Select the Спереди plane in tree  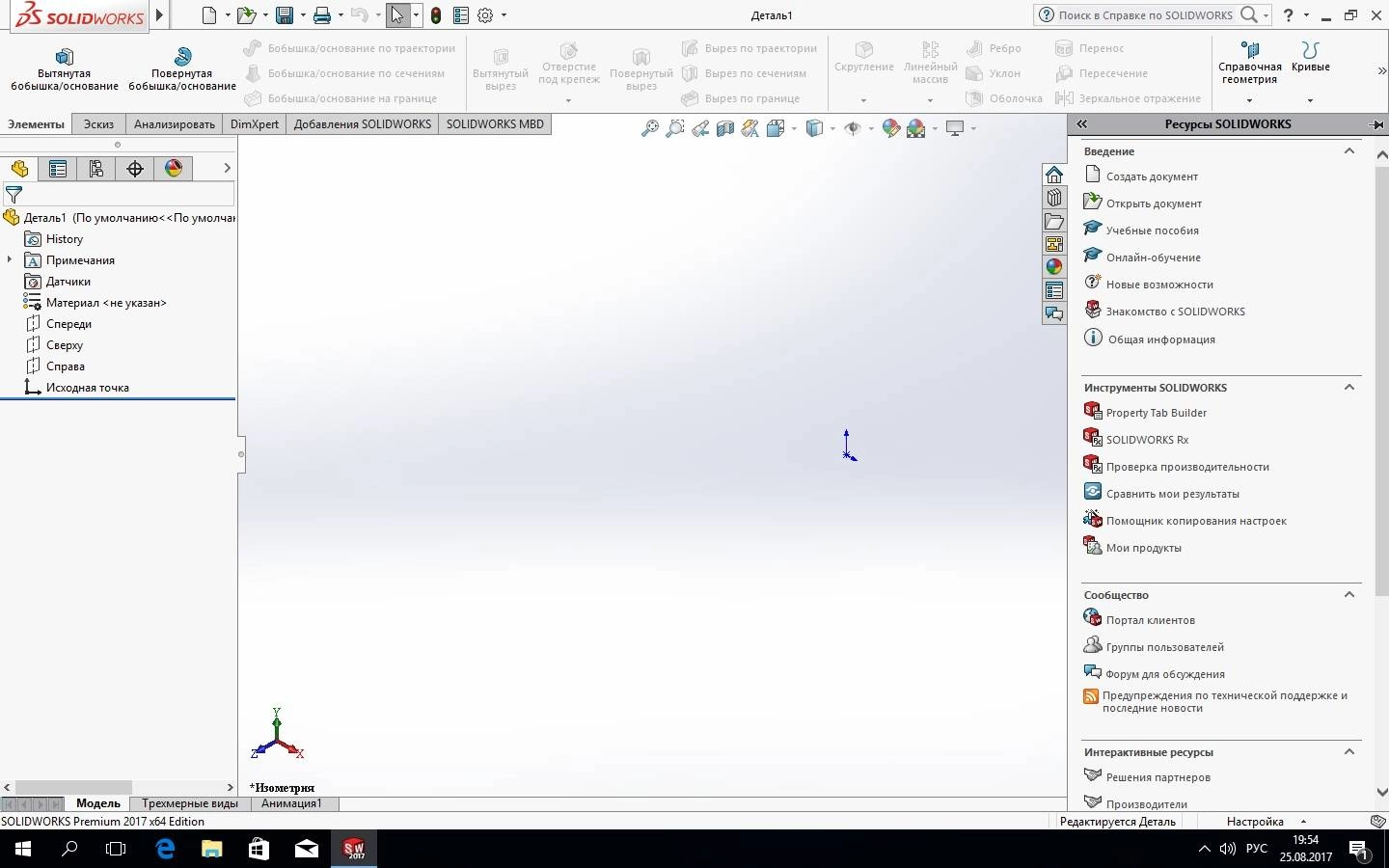tap(68, 324)
